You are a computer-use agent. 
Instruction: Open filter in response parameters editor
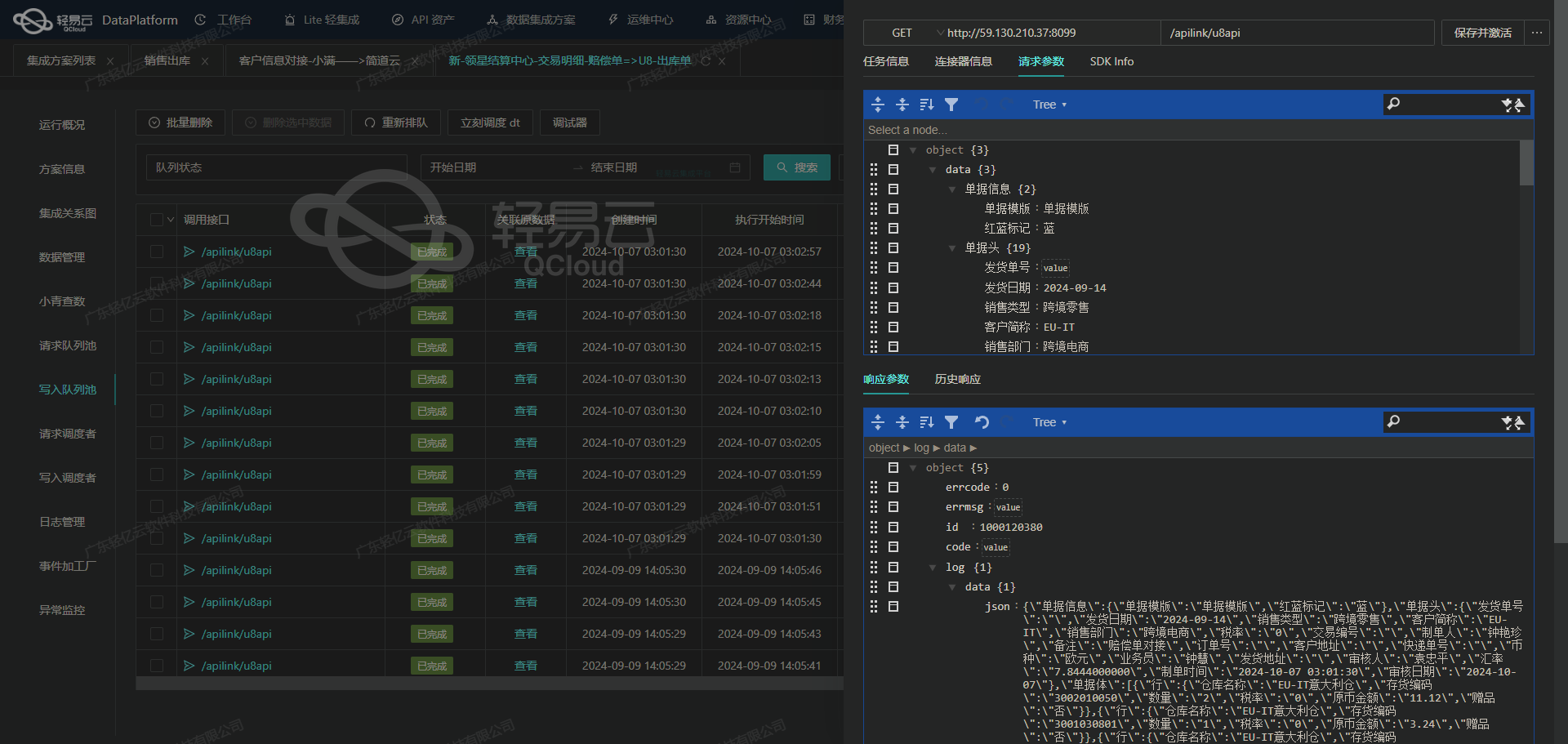(x=951, y=422)
